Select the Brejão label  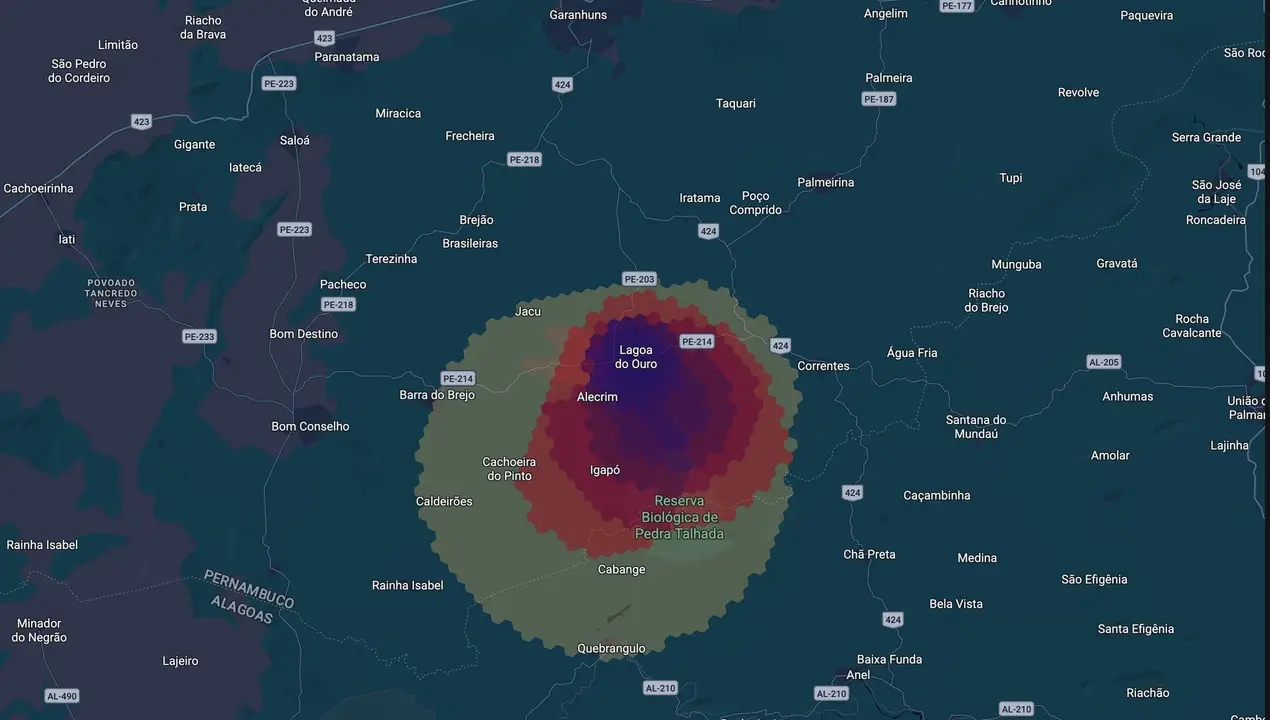pyautogui.click(x=476, y=220)
